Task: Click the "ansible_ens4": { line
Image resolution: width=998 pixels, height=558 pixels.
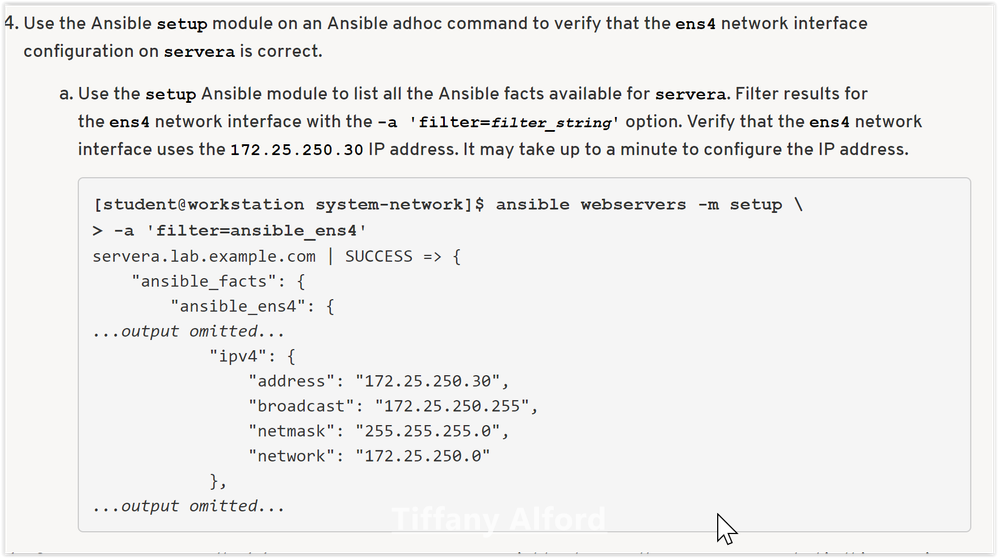Action: point(252,306)
